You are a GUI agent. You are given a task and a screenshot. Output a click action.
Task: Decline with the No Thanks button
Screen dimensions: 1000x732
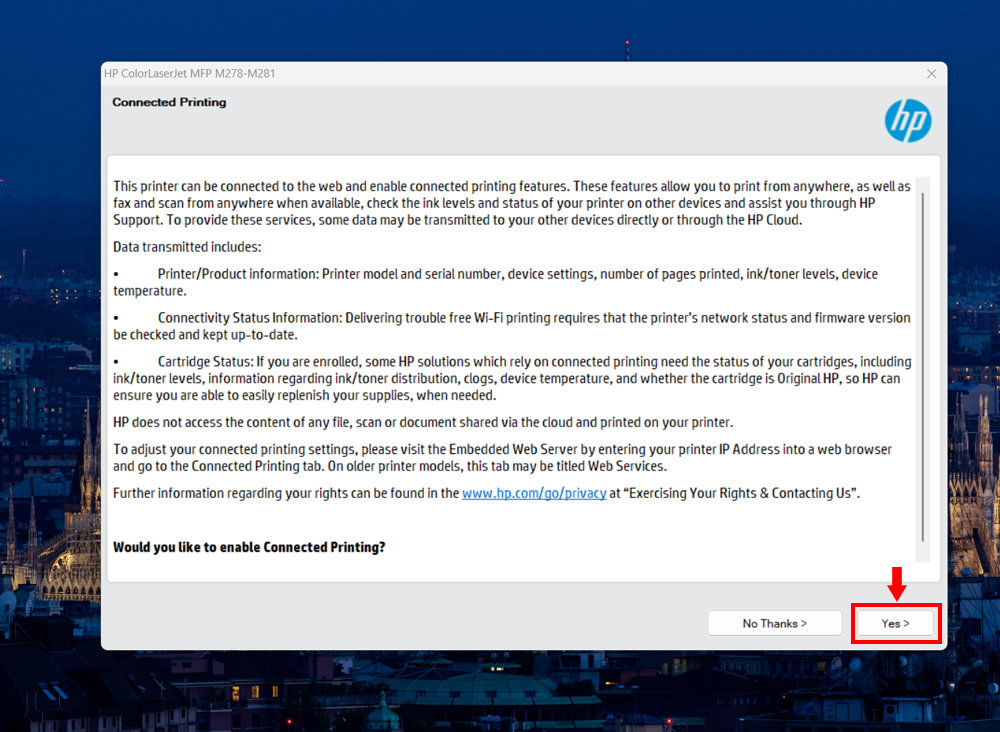pyautogui.click(x=774, y=623)
